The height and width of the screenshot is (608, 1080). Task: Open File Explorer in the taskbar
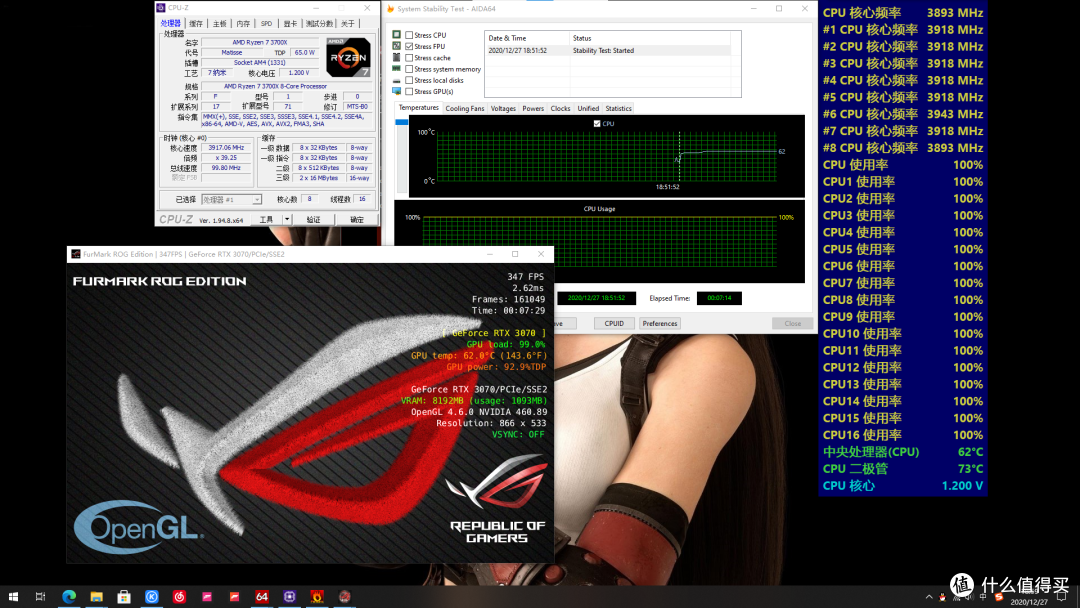coord(97,597)
